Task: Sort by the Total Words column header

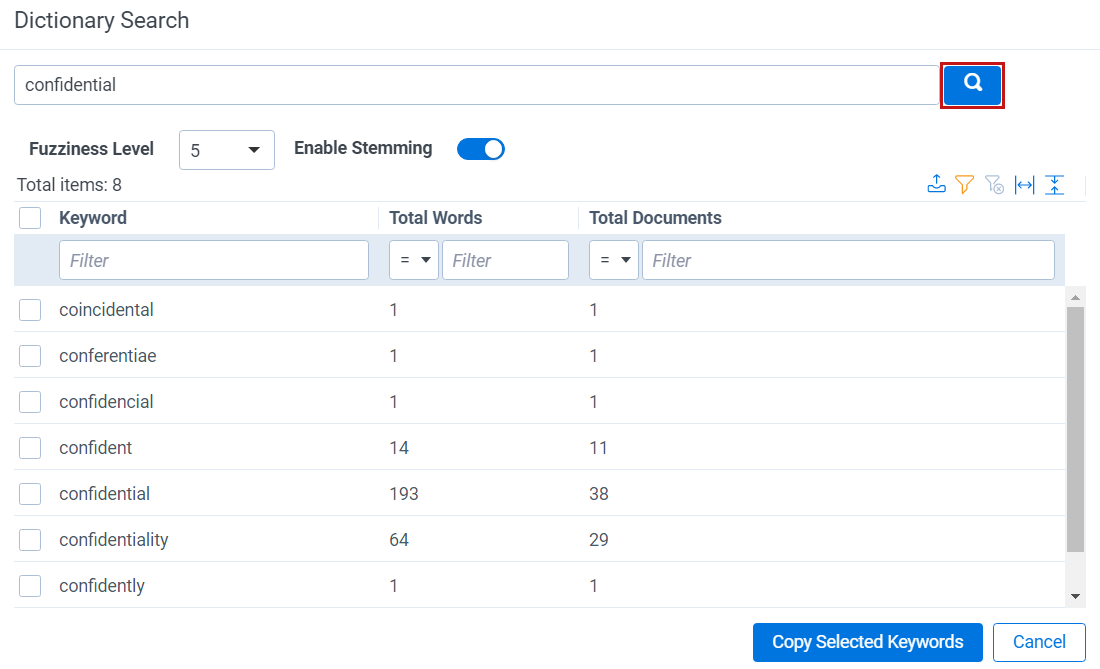Action: tap(436, 218)
